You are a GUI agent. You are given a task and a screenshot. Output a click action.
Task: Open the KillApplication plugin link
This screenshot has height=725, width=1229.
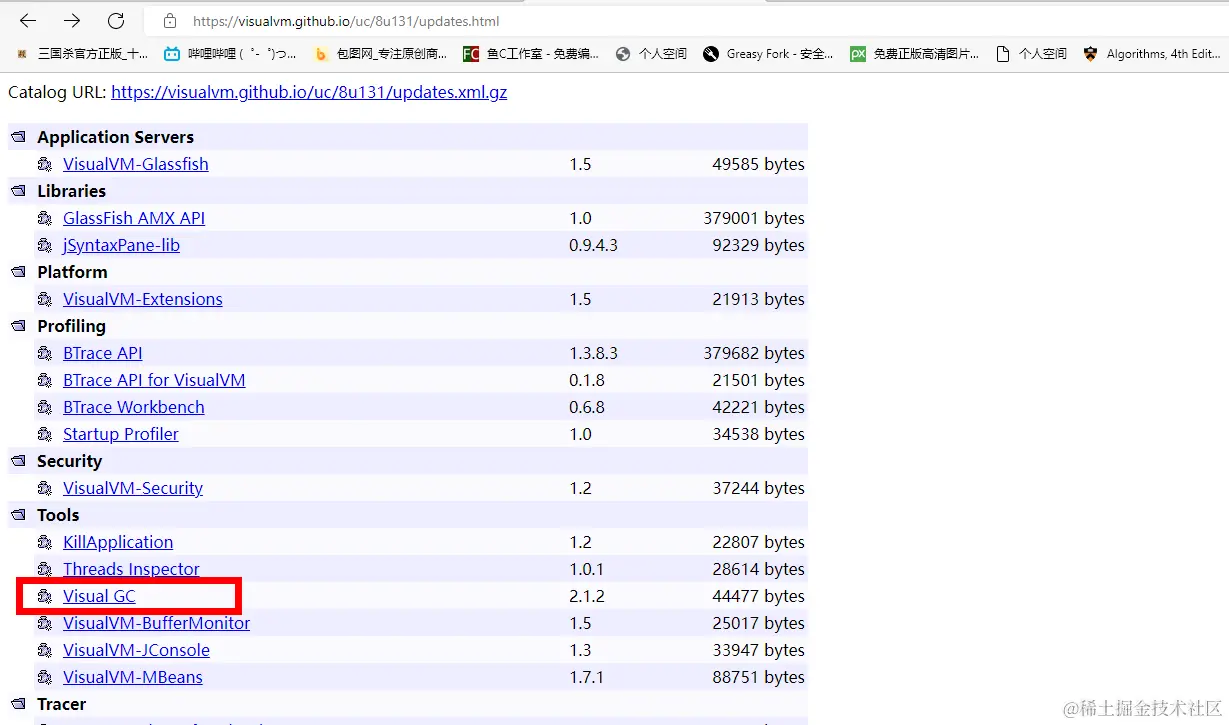coord(118,542)
